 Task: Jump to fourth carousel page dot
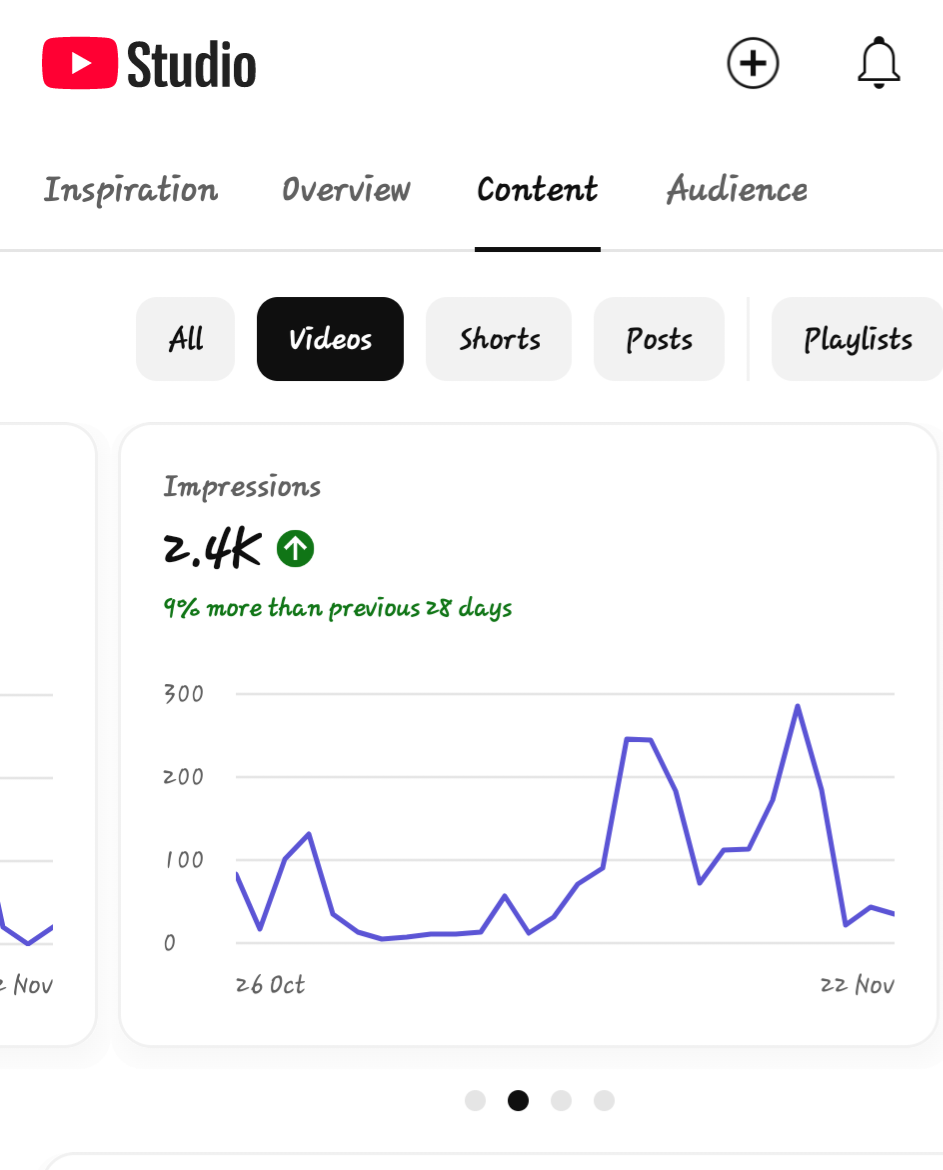tap(604, 1101)
